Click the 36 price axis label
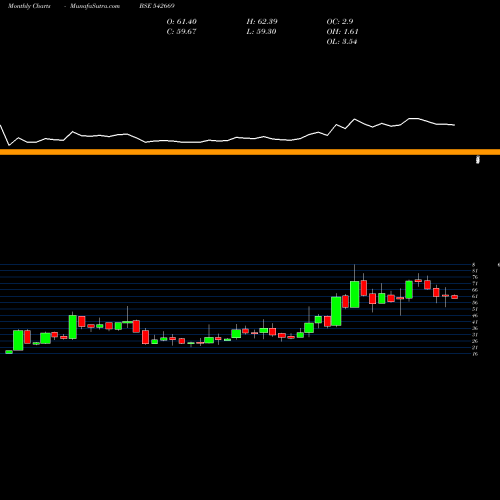Screen dimensions: 500x500 475,328
